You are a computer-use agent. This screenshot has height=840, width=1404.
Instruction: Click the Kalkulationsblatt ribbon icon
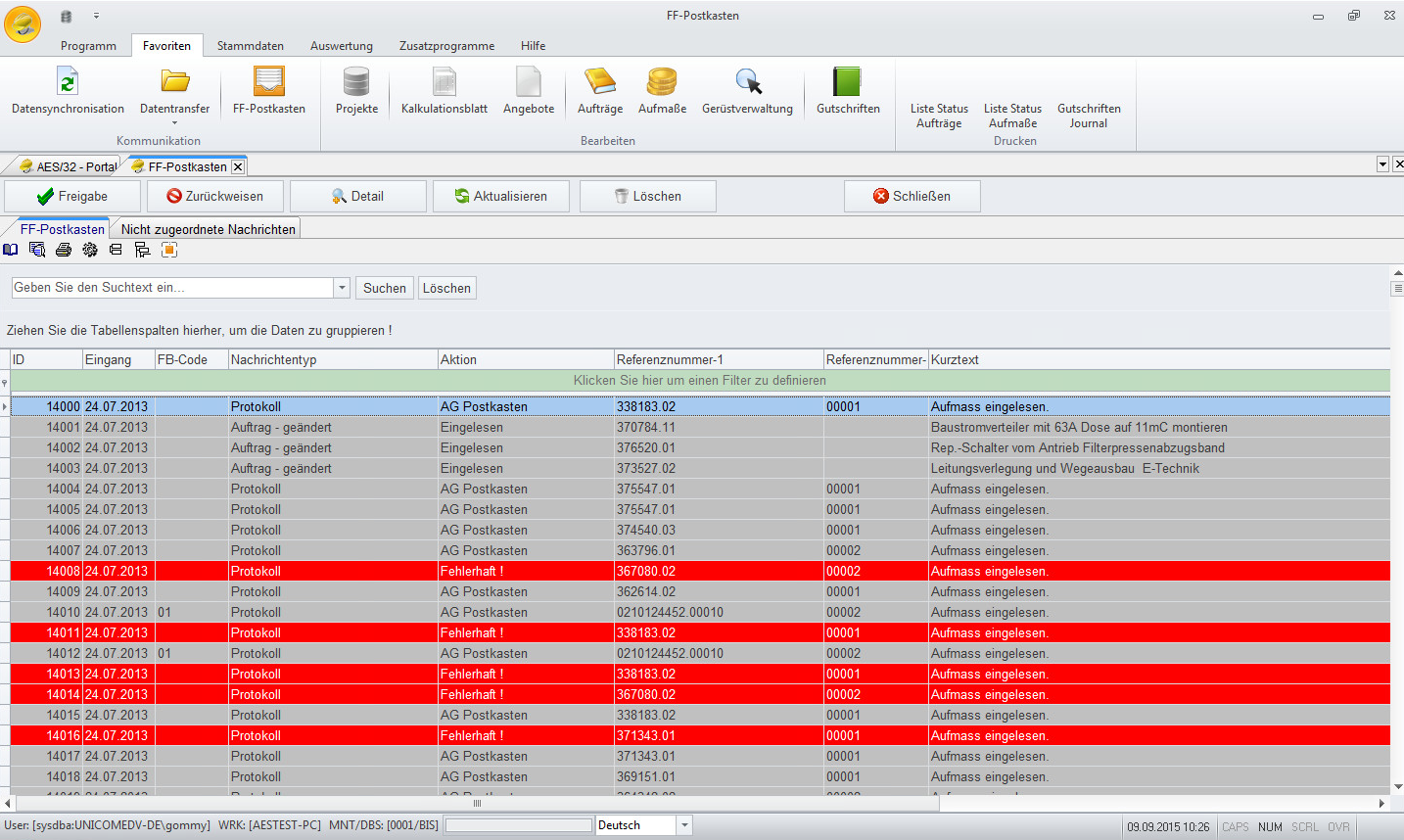point(444,91)
